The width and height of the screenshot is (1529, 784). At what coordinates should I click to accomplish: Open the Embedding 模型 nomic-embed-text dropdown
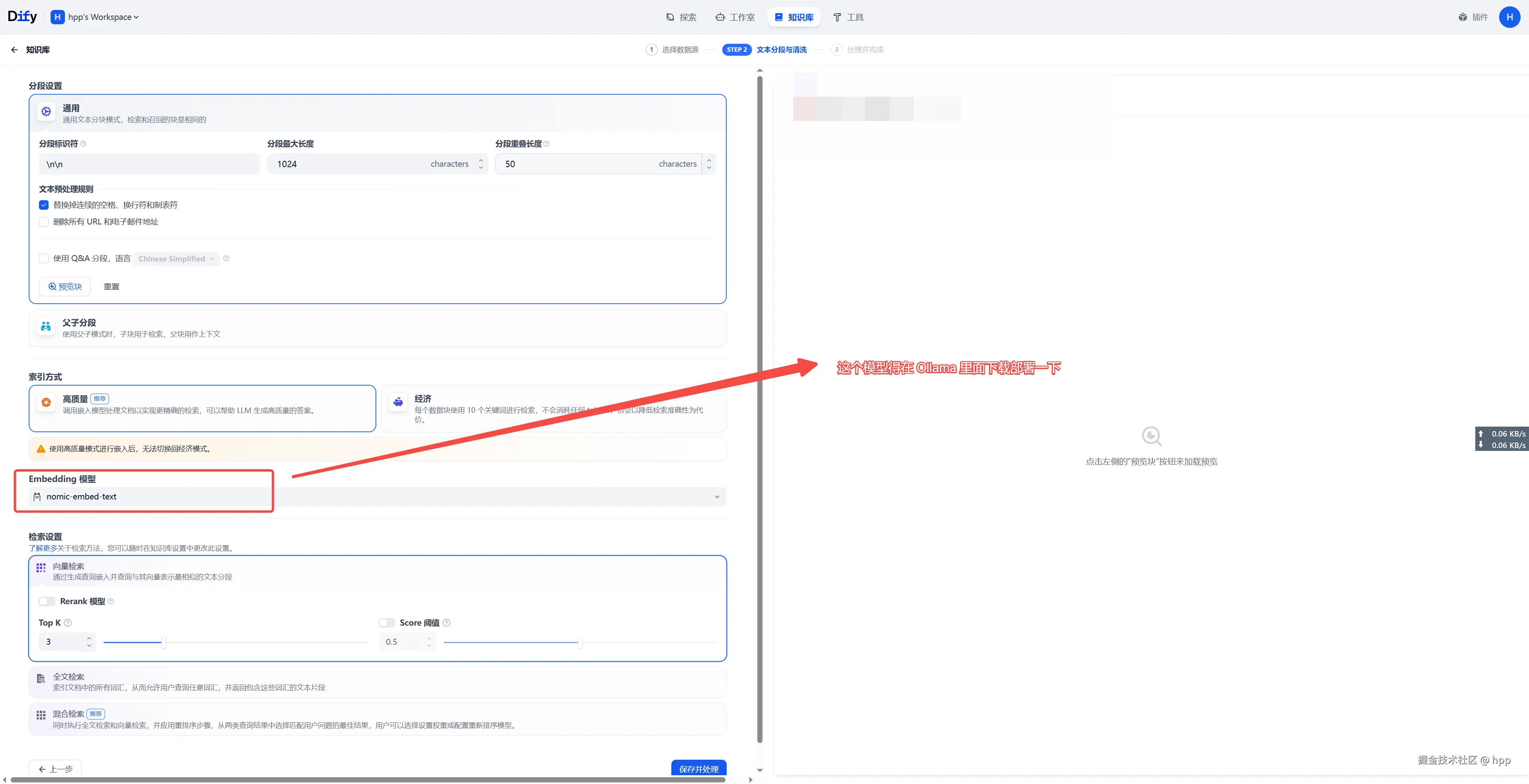(x=377, y=497)
